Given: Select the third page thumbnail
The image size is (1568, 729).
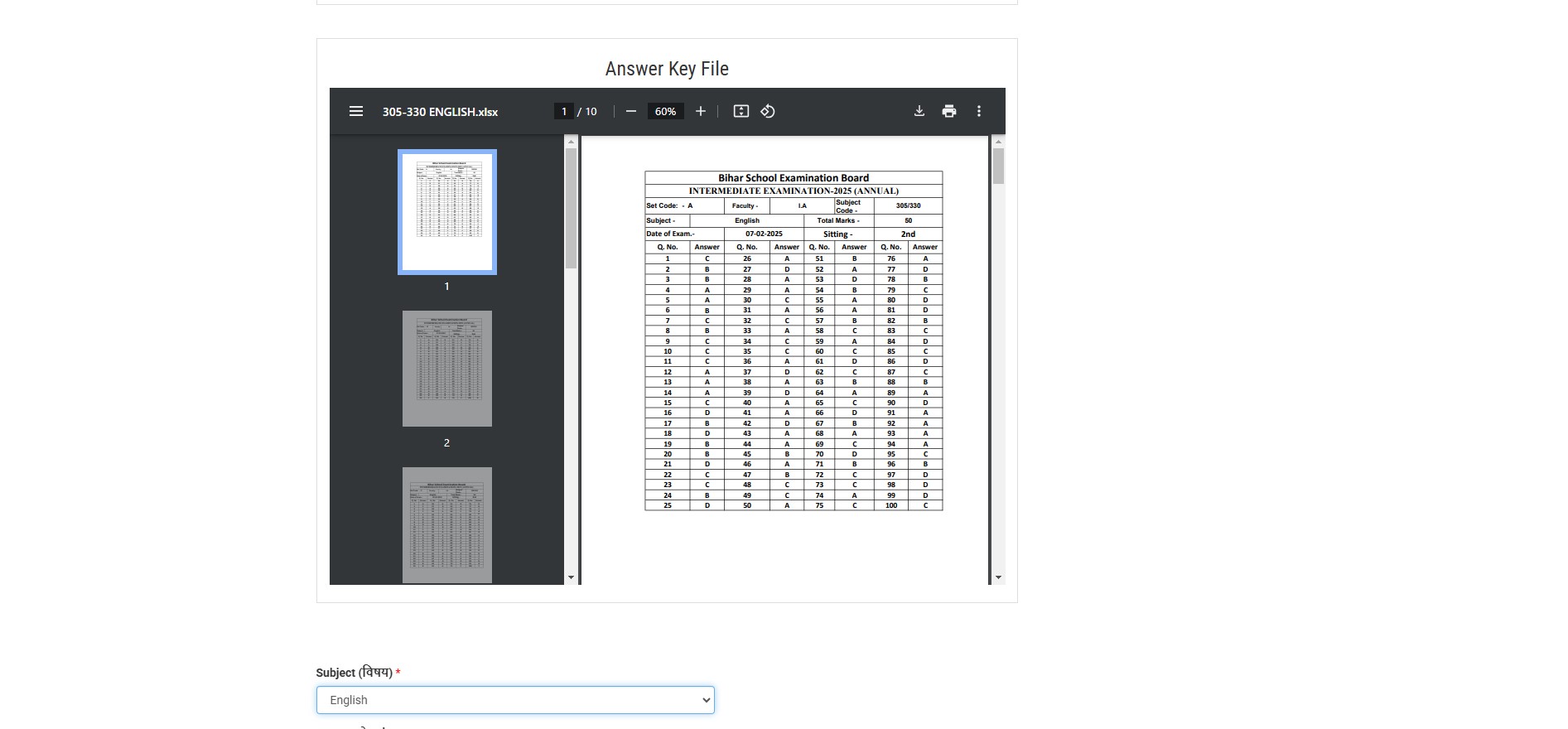Looking at the screenshot, I should (x=447, y=525).
